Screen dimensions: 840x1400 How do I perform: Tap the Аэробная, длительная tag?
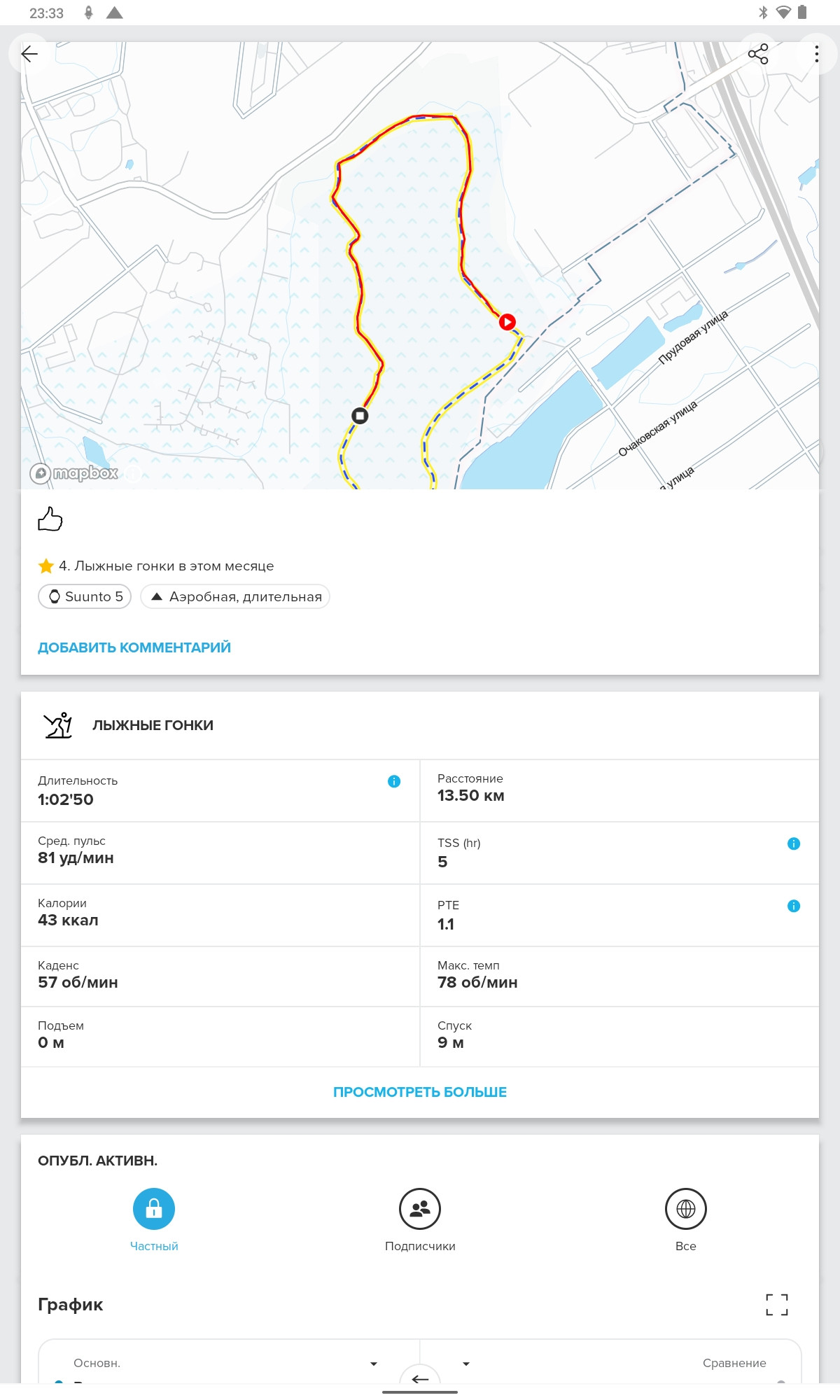235,596
